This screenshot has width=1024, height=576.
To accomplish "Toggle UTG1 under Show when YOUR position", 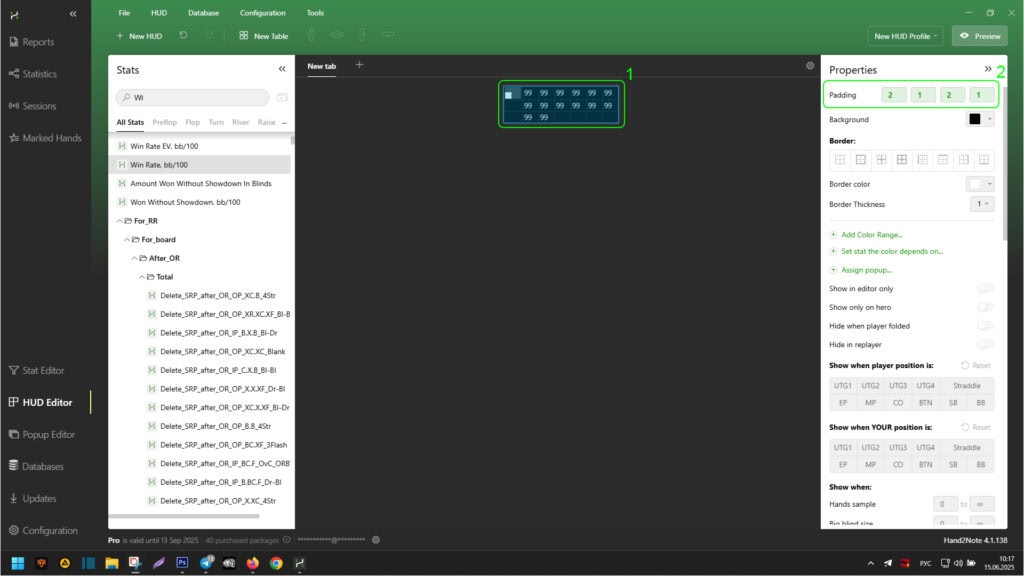I will pos(842,448).
